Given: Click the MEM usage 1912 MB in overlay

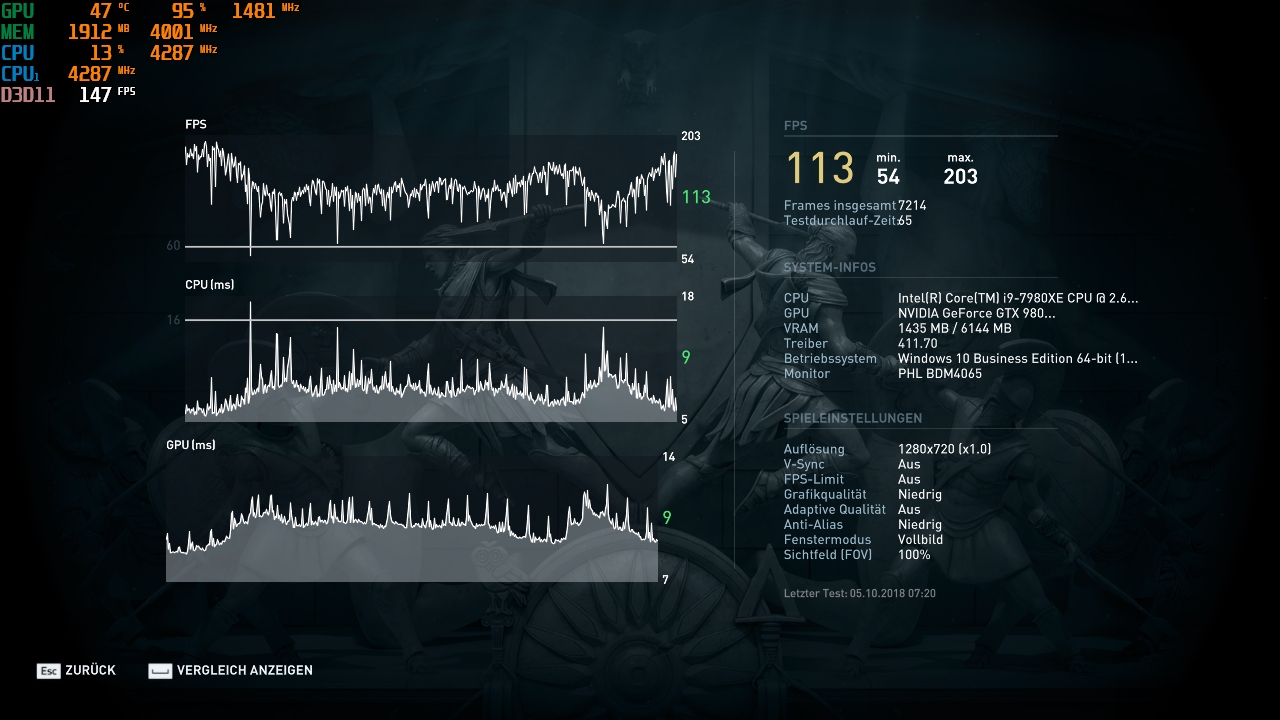Looking at the screenshot, I should pyautogui.click(x=99, y=32).
